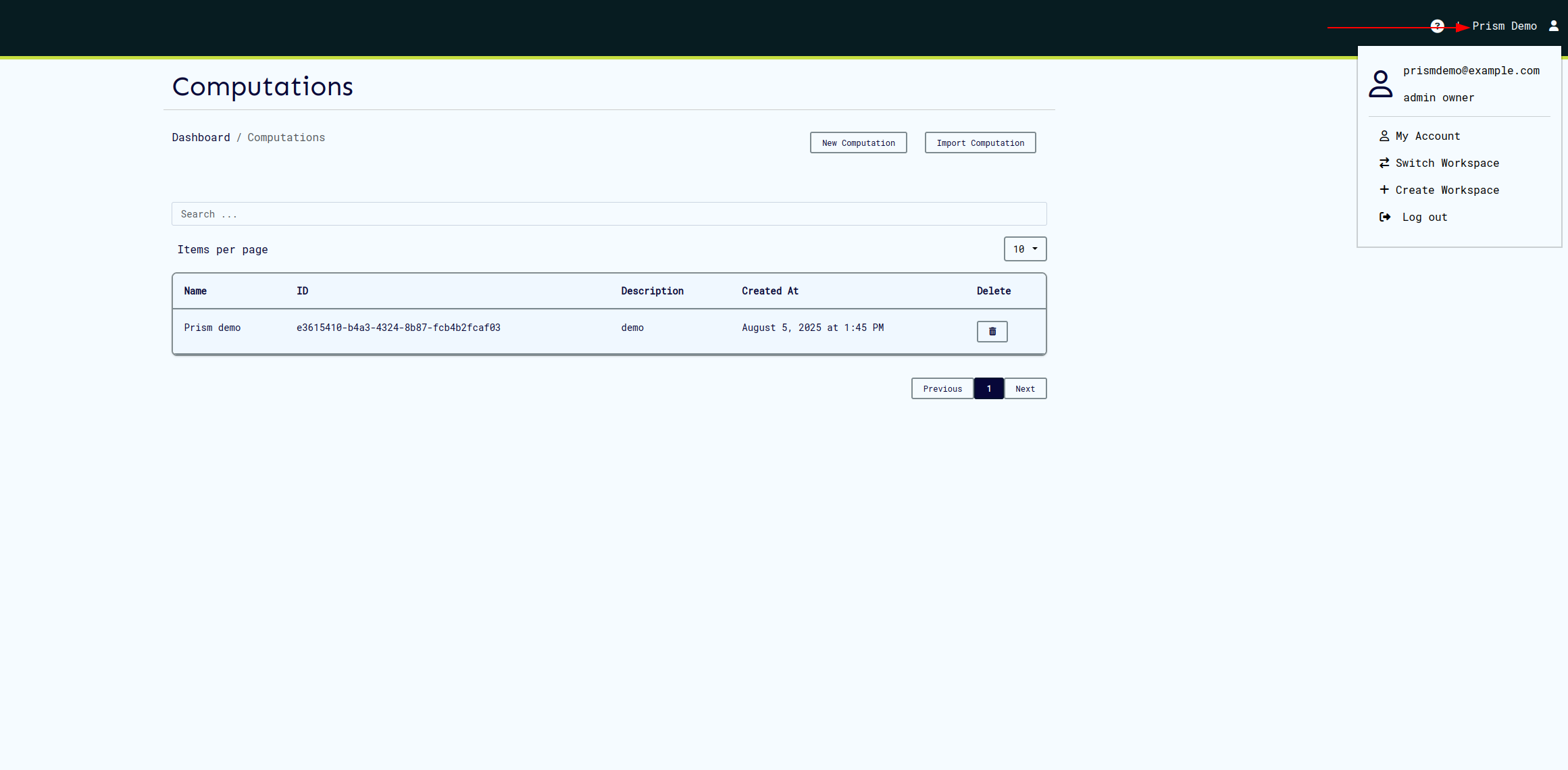
Task: Go to the Previous page
Action: coord(942,388)
